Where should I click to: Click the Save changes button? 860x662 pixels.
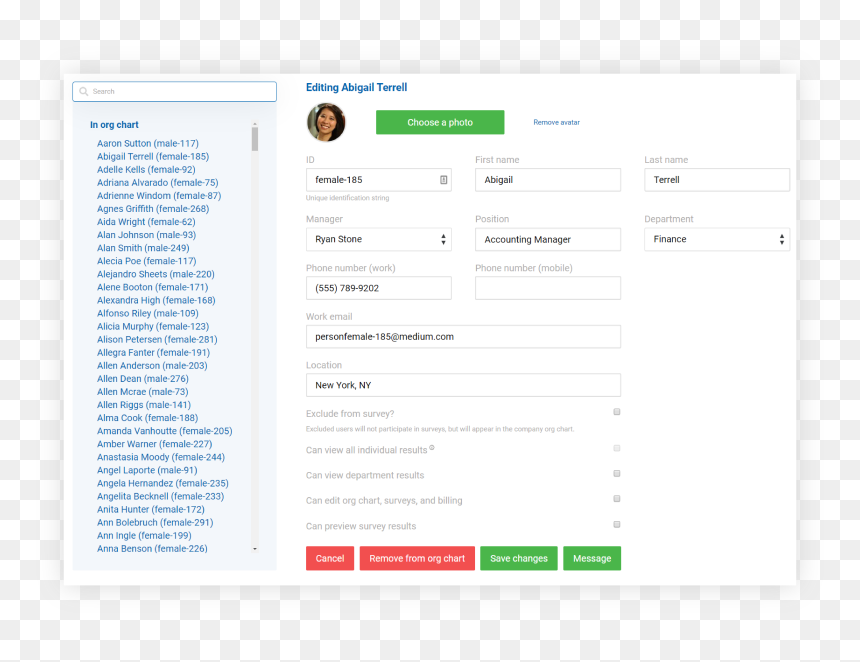point(519,558)
